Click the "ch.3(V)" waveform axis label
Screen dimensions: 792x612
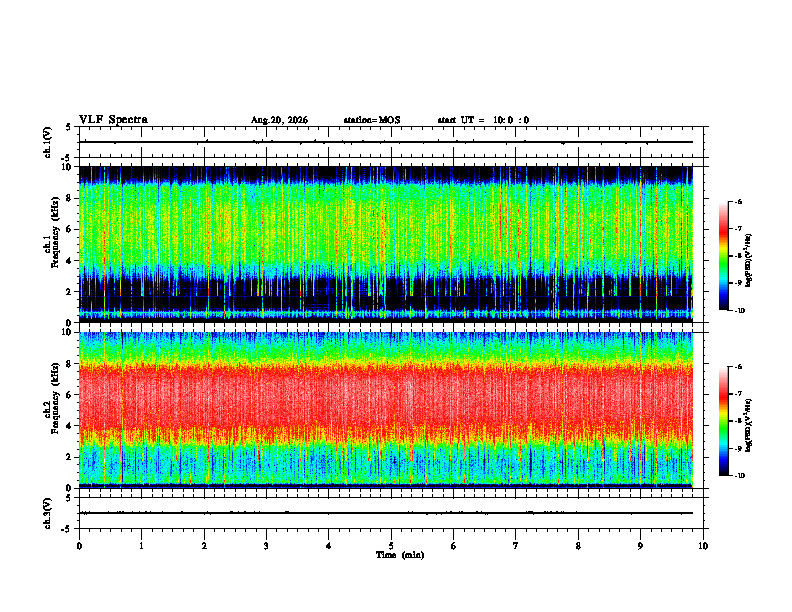point(48,513)
